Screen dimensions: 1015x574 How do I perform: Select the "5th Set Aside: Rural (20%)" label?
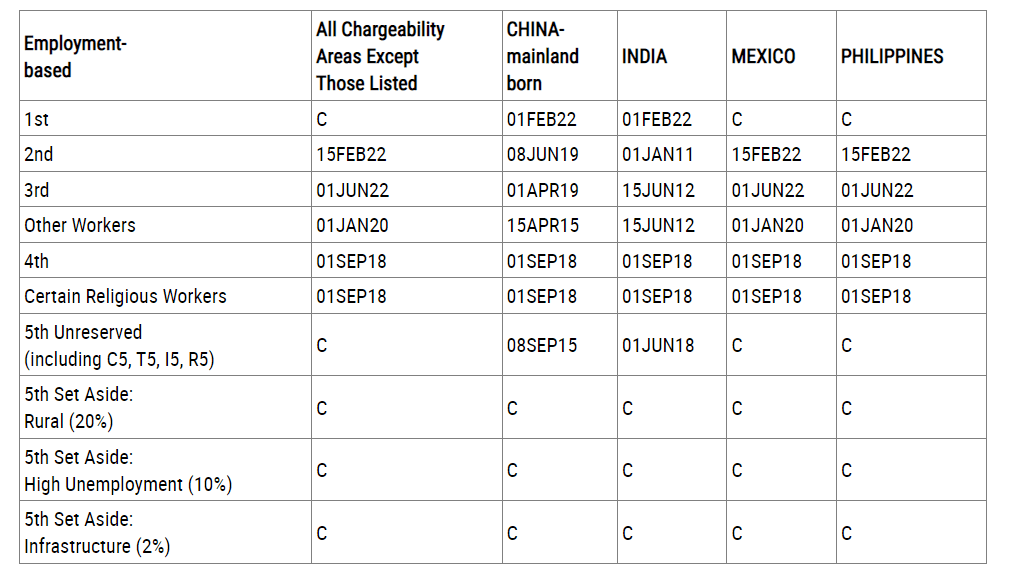[x=79, y=408]
